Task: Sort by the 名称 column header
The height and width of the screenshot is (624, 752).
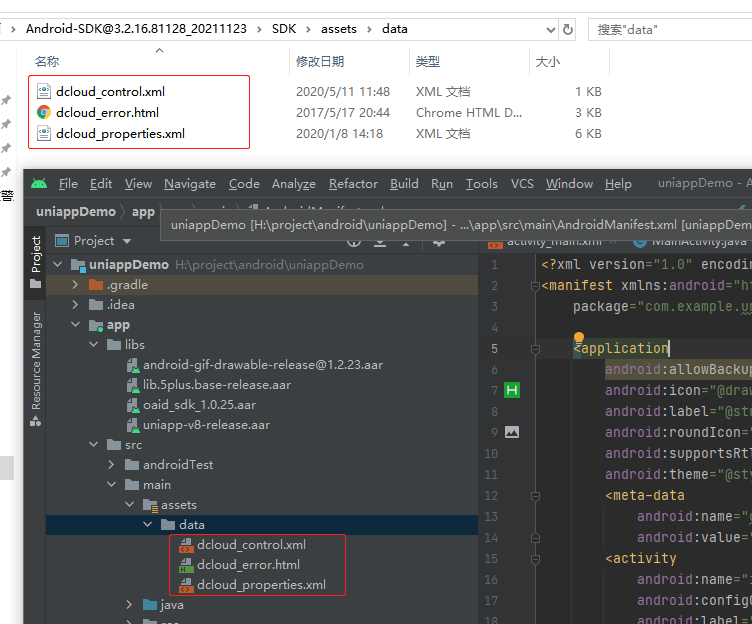Action: tap(47, 61)
